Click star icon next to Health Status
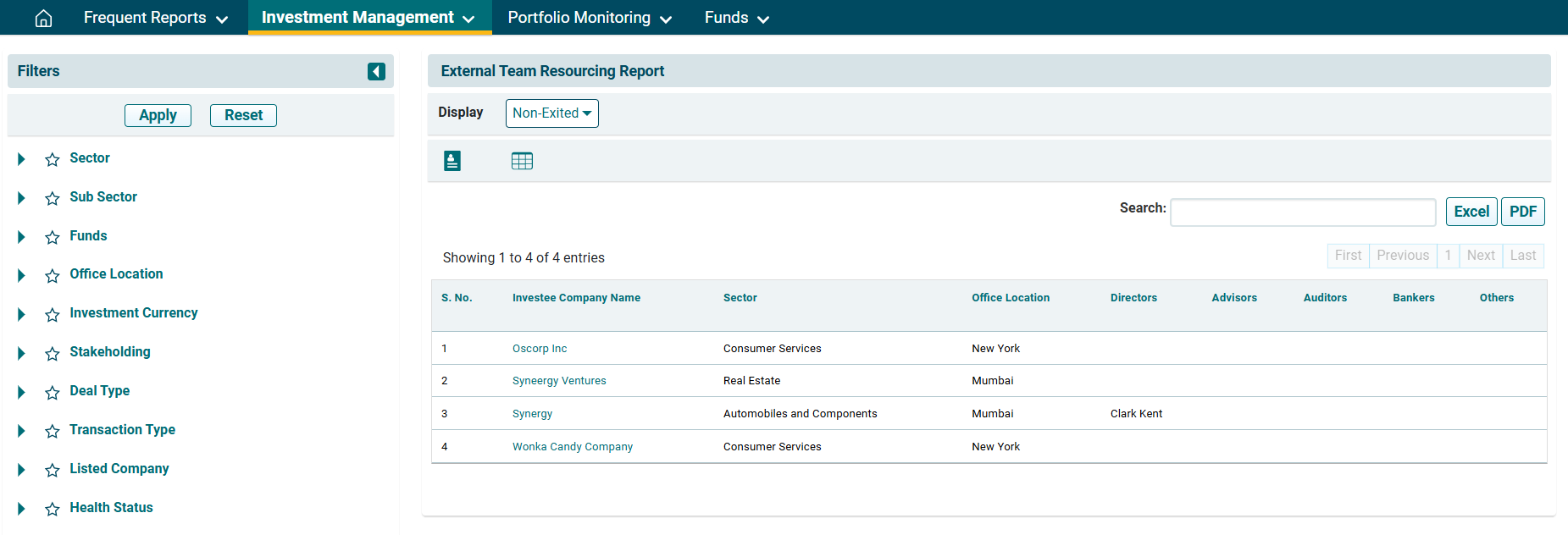The image size is (1568, 535). point(53,509)
